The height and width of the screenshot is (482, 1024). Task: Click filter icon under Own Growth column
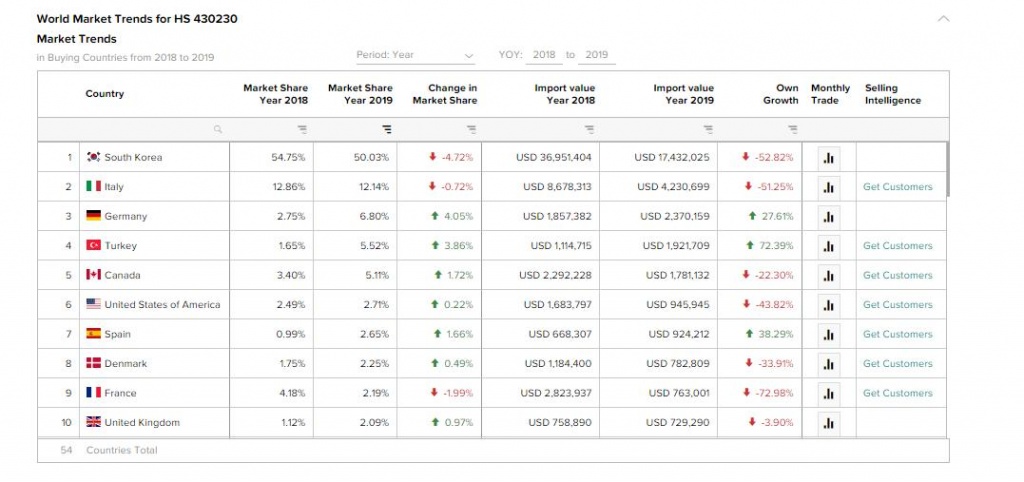(793, 129)
